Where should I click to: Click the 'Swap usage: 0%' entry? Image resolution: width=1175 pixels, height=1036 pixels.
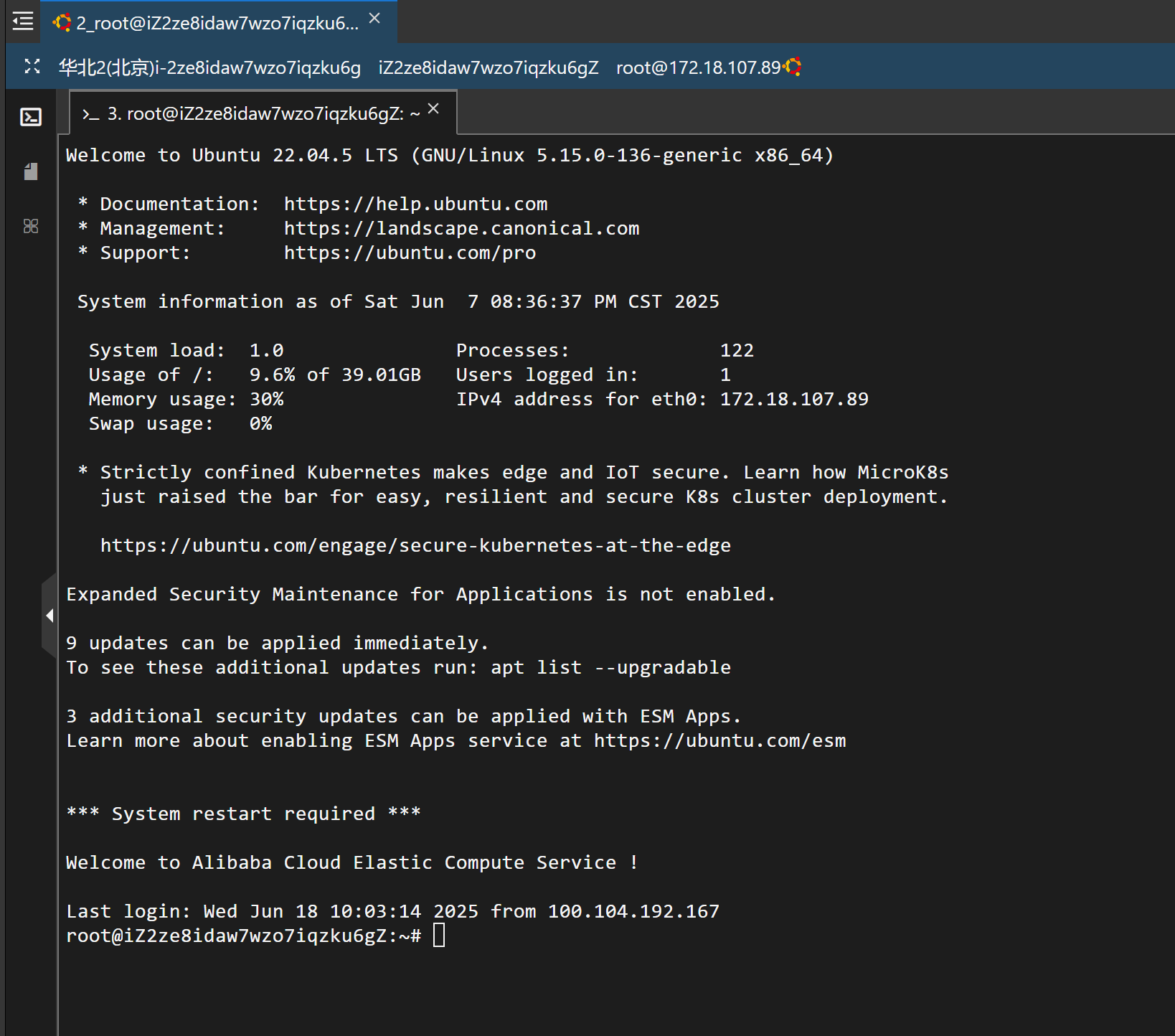pos(180,423)
